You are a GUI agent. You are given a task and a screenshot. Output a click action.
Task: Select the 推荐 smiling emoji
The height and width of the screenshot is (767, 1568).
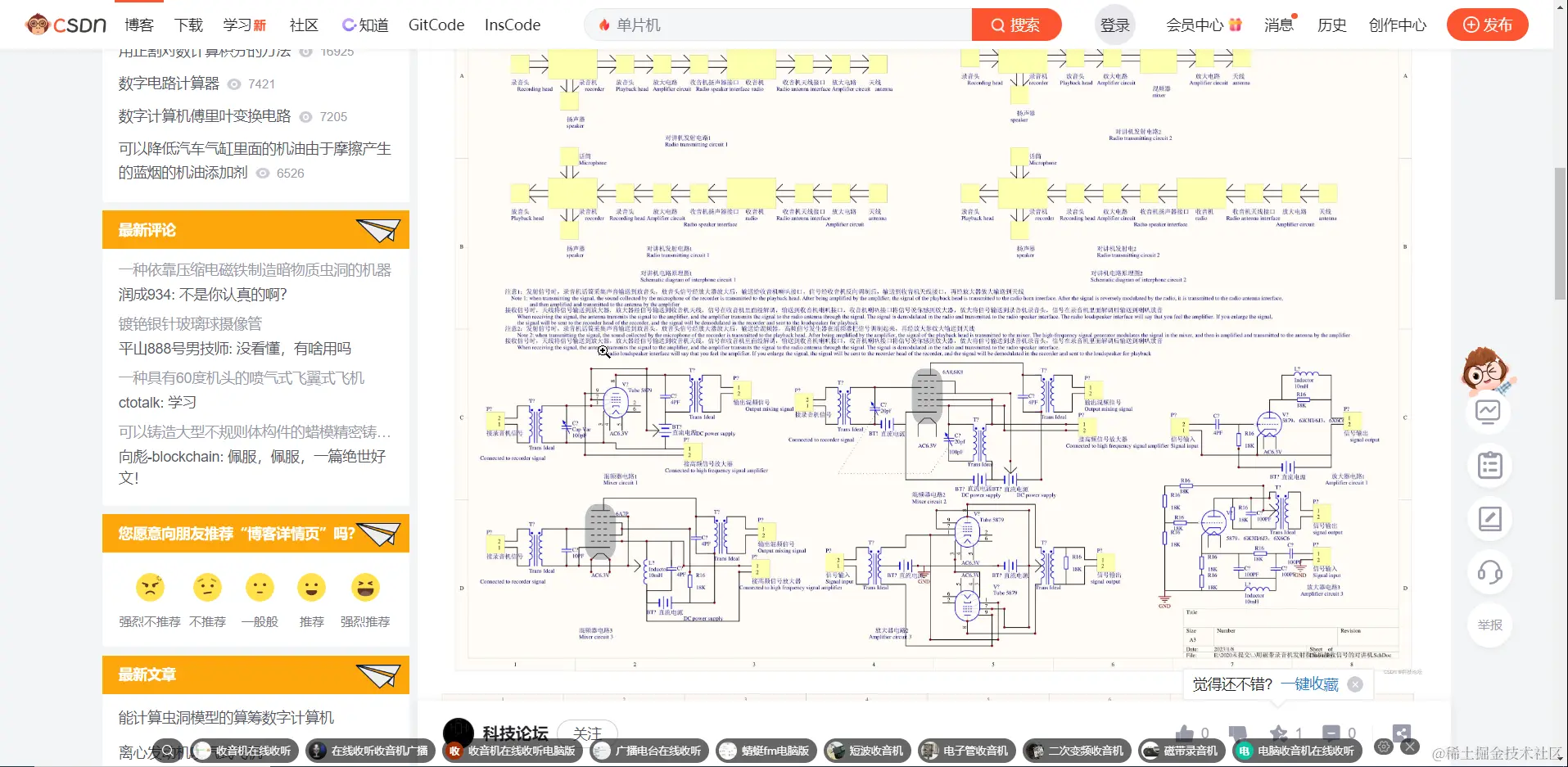coord(312,587)
